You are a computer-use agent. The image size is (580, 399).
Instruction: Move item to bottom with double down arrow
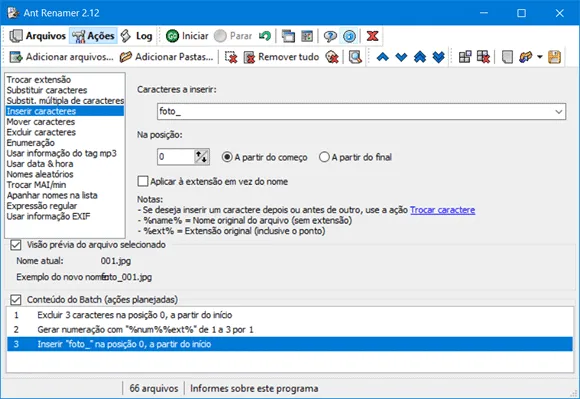(438, 57)
